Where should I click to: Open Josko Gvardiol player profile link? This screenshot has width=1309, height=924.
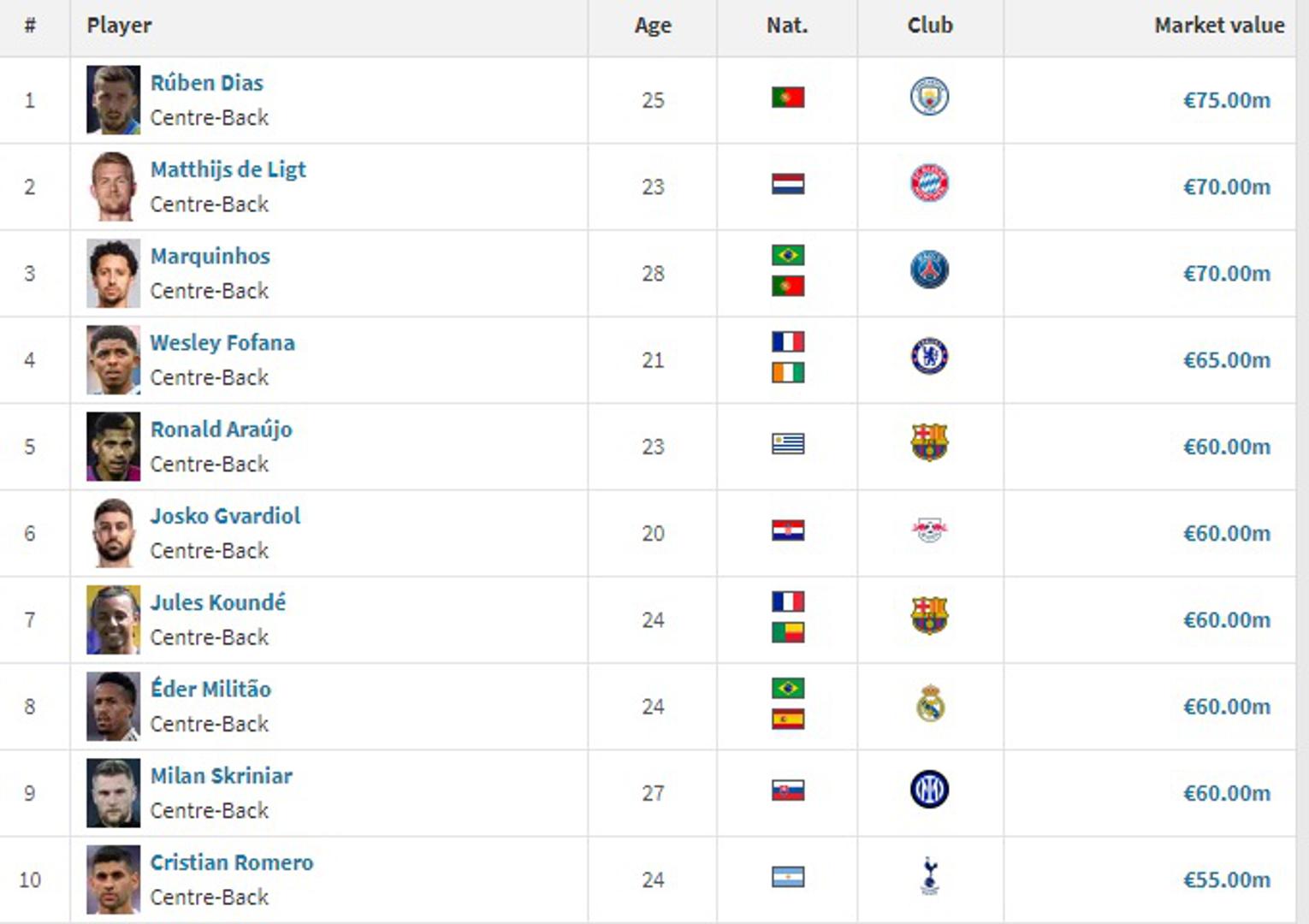(x=225, y=516)
